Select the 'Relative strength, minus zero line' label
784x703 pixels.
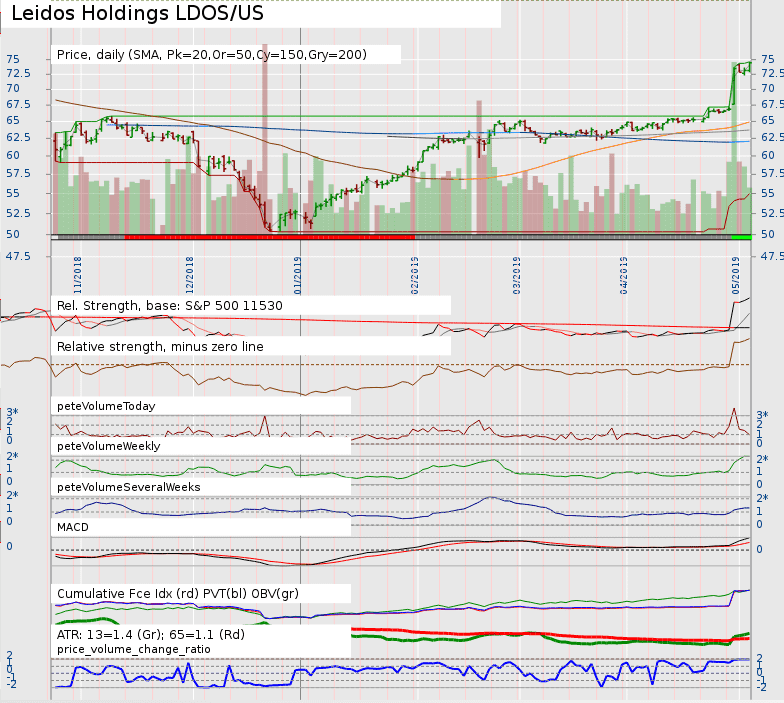point(160,346)
